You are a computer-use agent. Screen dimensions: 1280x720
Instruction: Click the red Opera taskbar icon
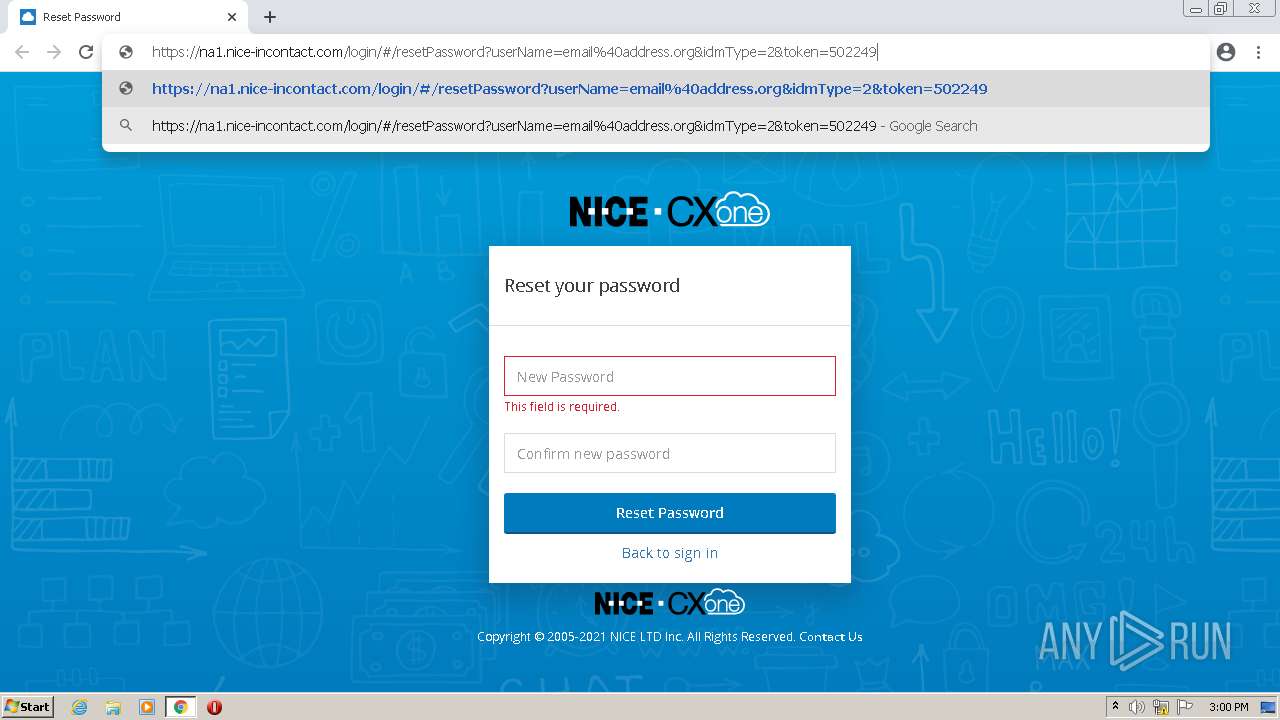(214, 707)
